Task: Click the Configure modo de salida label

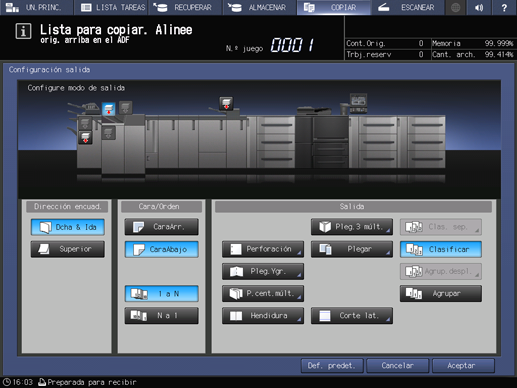Action: pyautogui.click(x=76, y=88)
